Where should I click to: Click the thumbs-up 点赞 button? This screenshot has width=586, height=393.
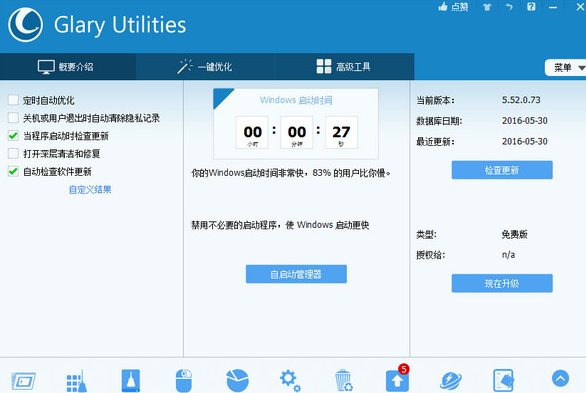point(453,7)
